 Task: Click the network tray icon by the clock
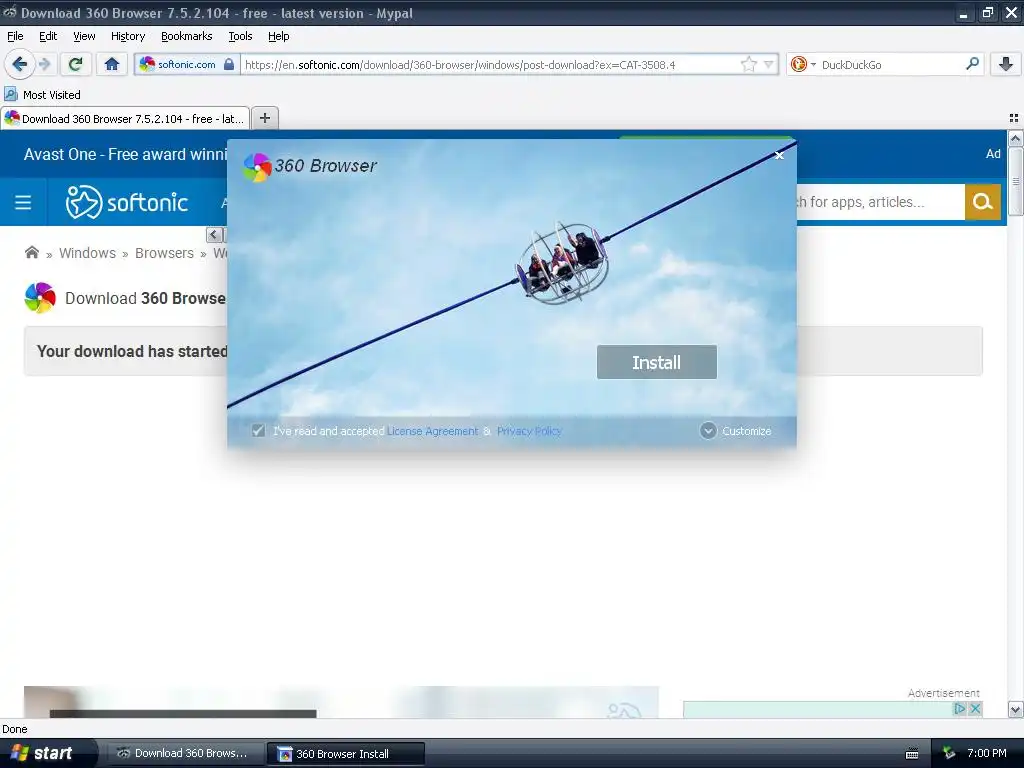tap(949, 754)
